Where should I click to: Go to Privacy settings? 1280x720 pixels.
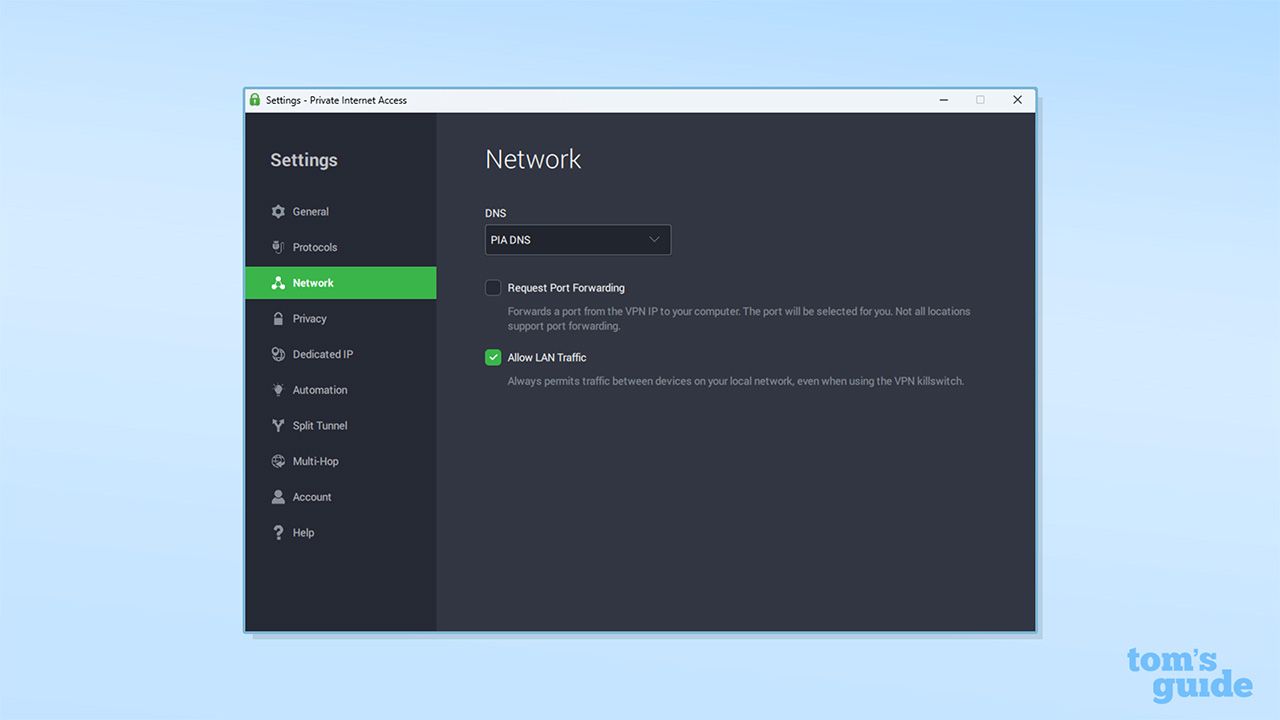(340, 319)
